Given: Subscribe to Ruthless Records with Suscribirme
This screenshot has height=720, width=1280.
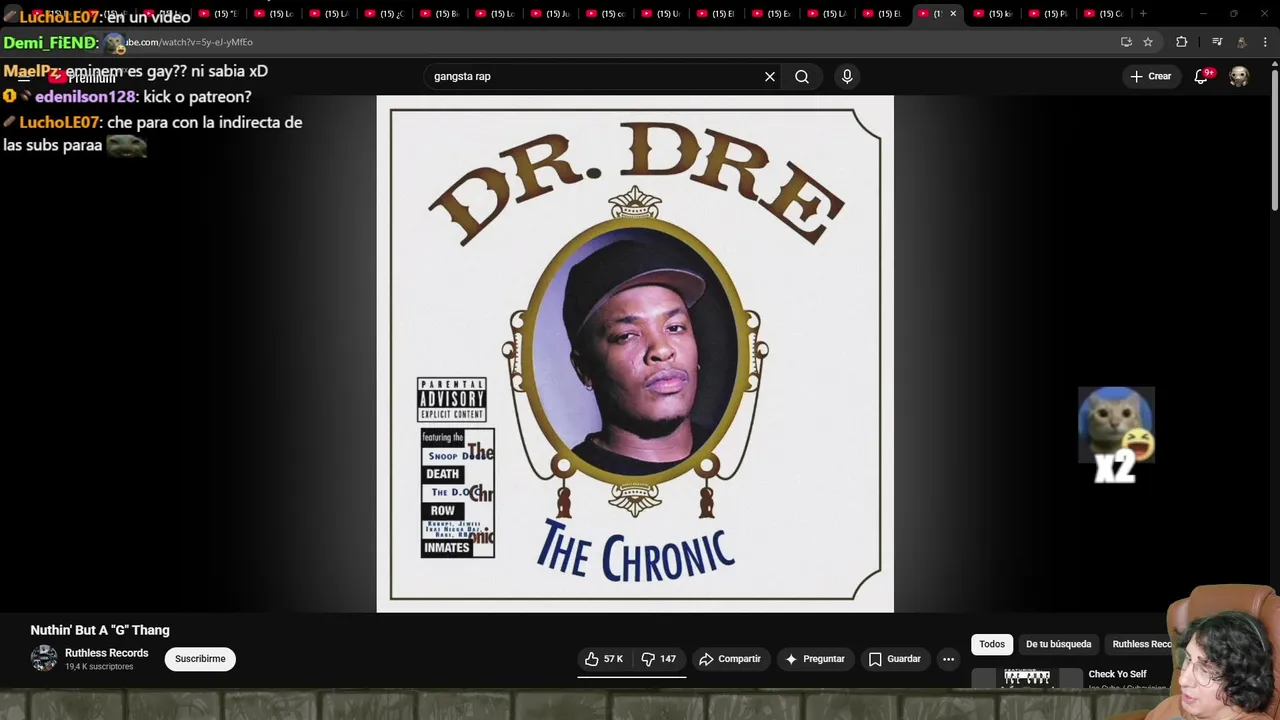Looking at the screenshot, I should 200,659.
